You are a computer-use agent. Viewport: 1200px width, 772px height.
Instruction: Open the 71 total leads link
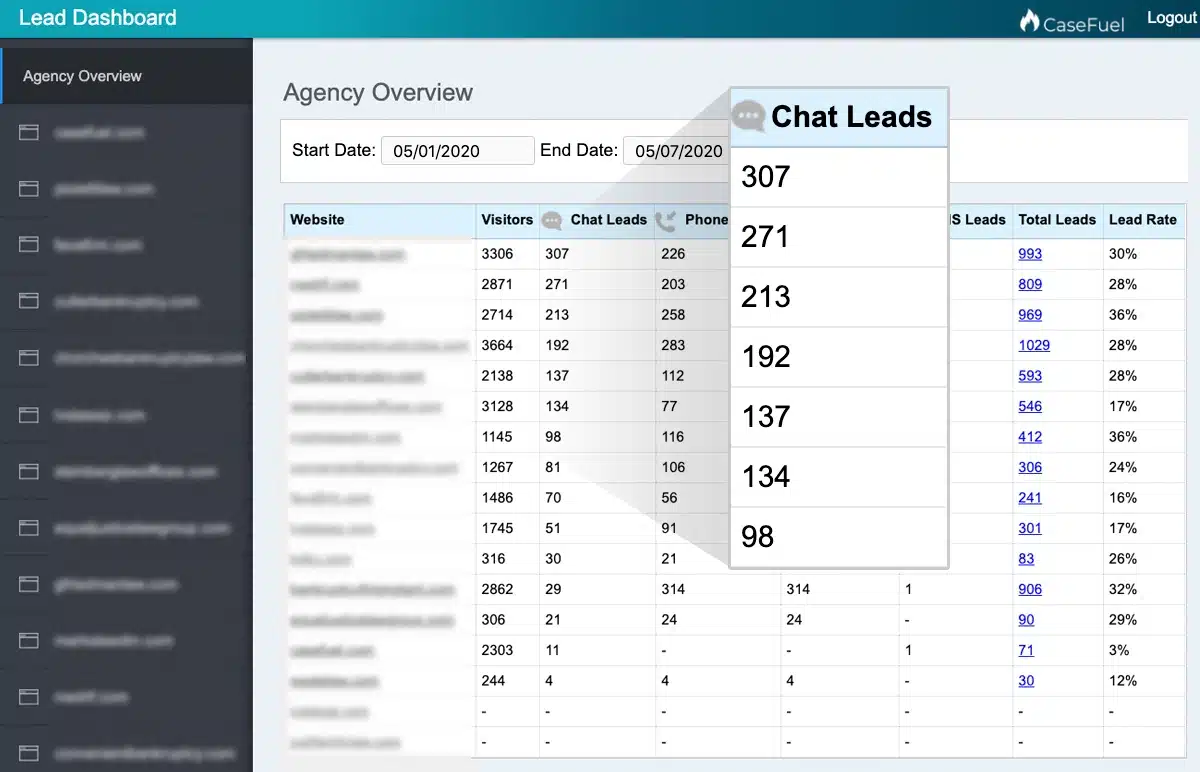(x=1026, y=650)
